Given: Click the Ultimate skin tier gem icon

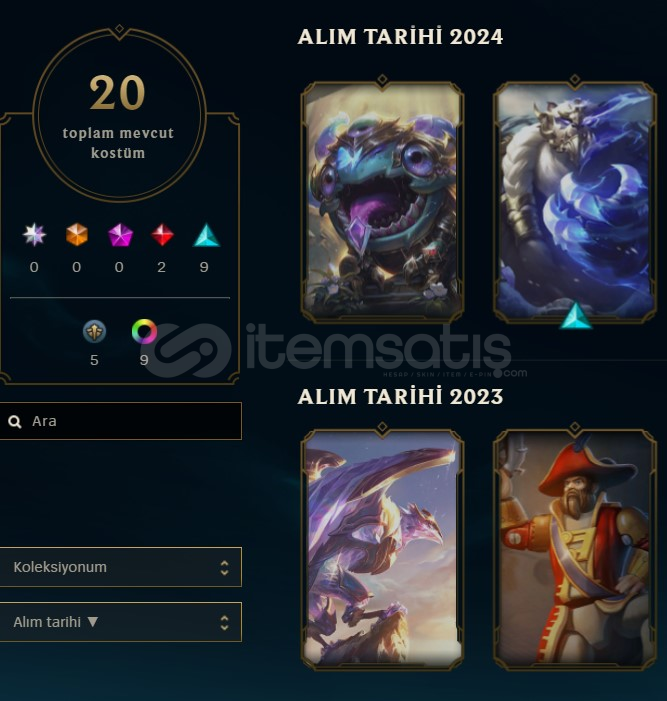Looking at the screenshot, I should [34, 235].
